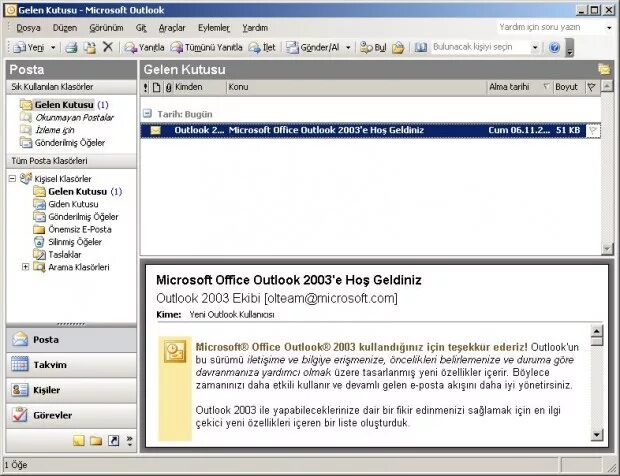The image size is (620, 476).
Task: Sort by Konu column header
Action: [x=356, y=87]
